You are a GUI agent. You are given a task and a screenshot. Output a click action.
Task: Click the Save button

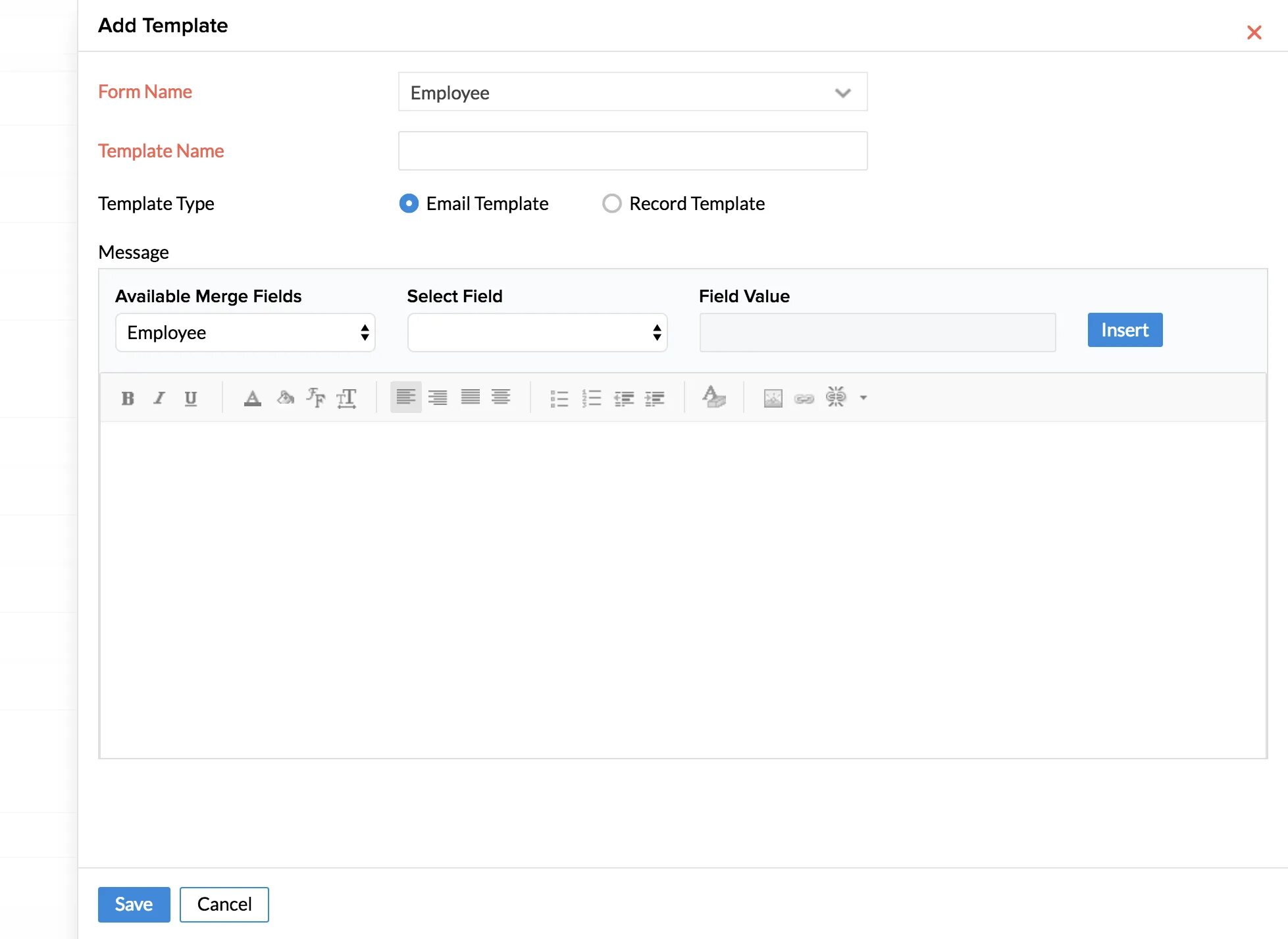[x=134, y=904]
